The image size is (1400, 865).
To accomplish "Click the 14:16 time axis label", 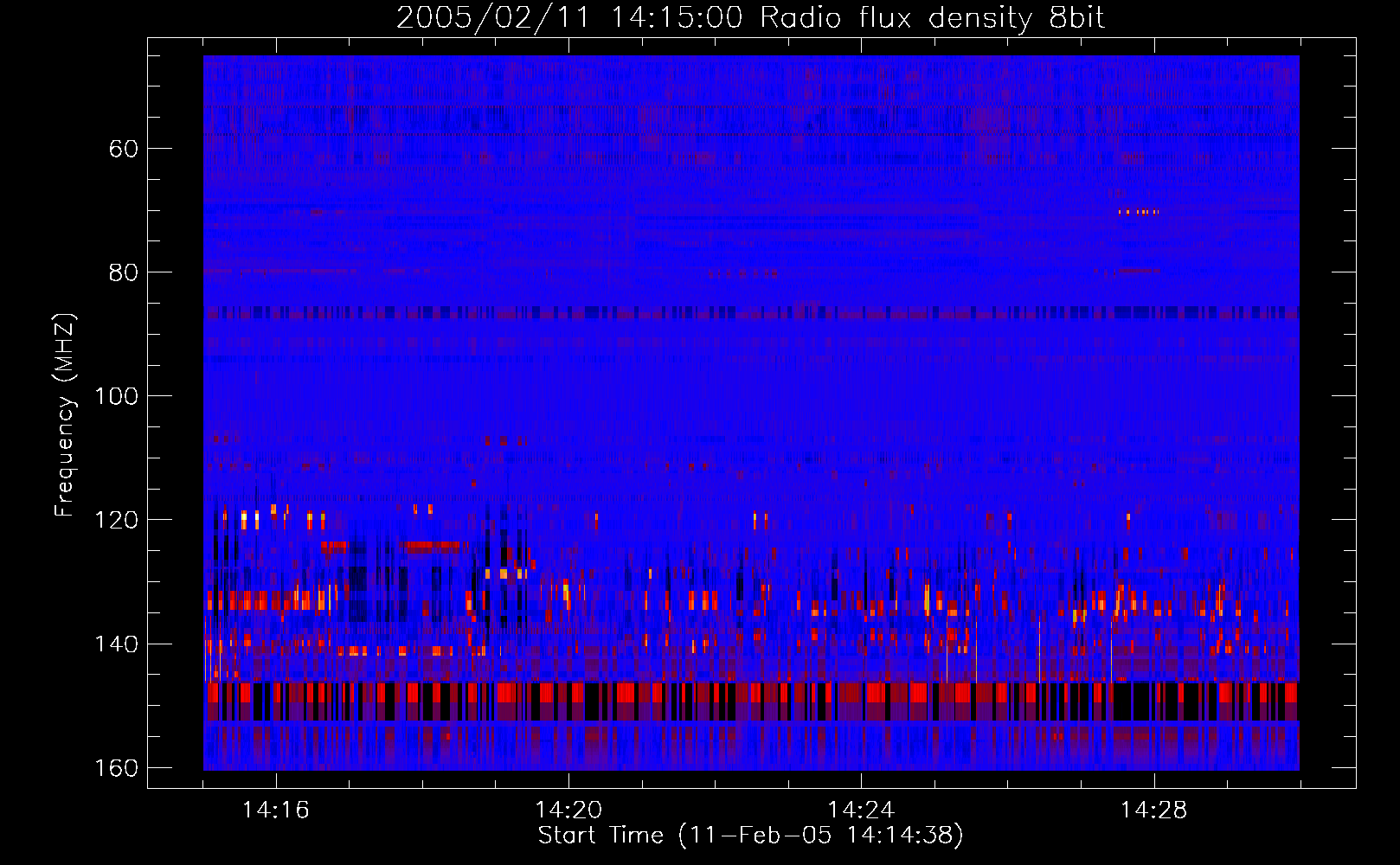I will coord(276,811).
